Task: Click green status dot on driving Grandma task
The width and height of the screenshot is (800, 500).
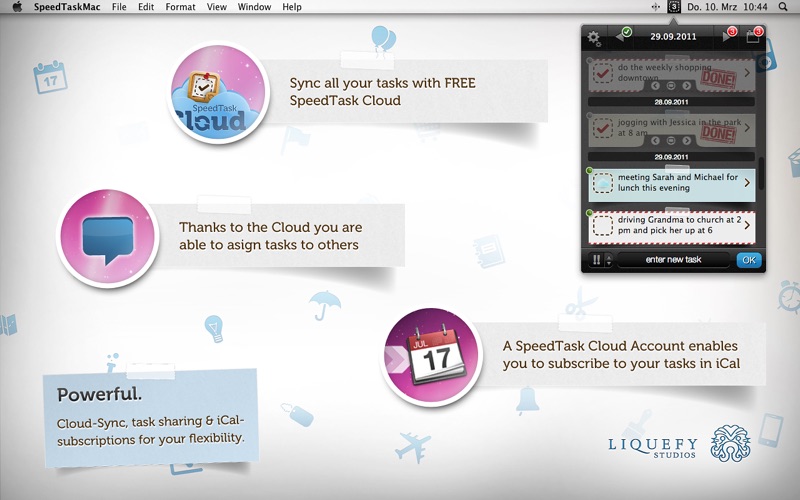Action: pos(590,213)
